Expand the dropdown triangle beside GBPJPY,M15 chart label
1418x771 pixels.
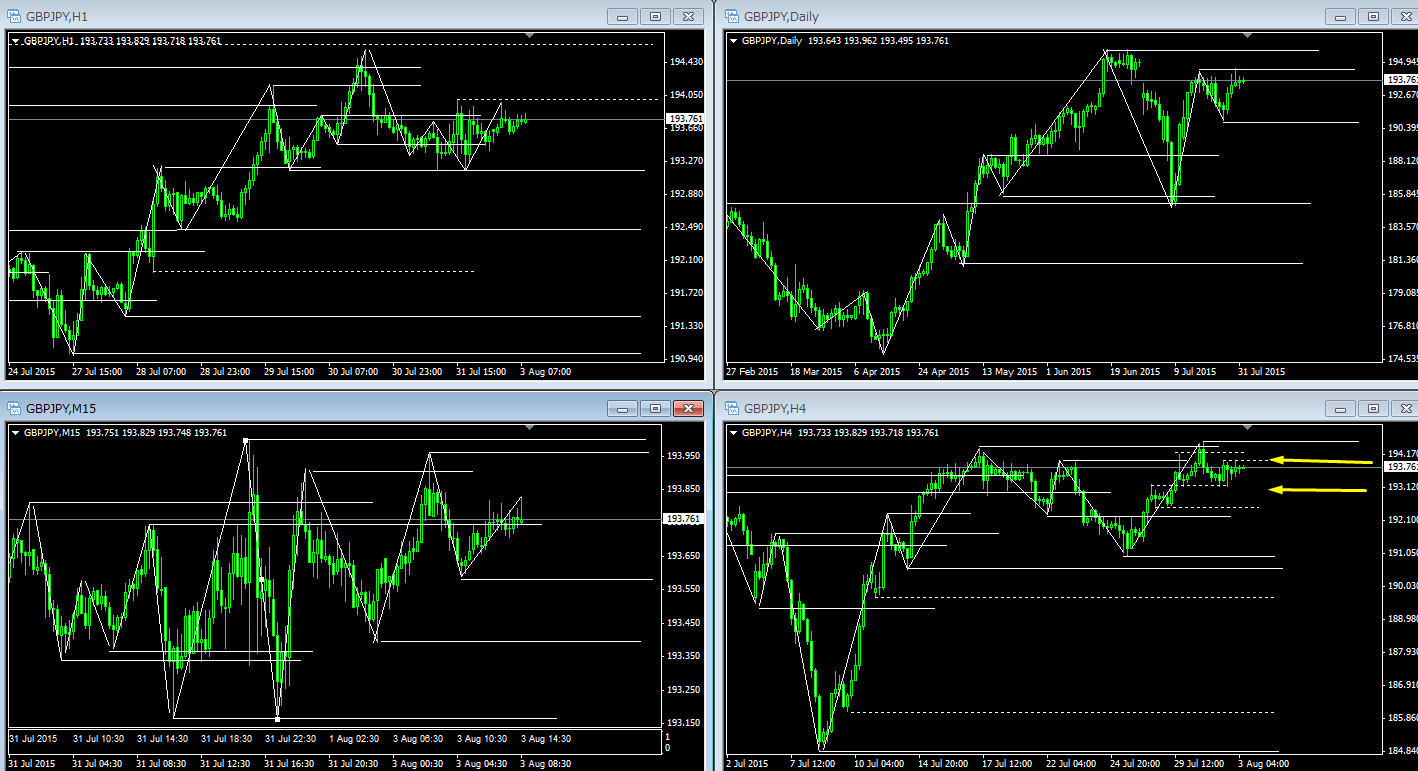point(16,433)
